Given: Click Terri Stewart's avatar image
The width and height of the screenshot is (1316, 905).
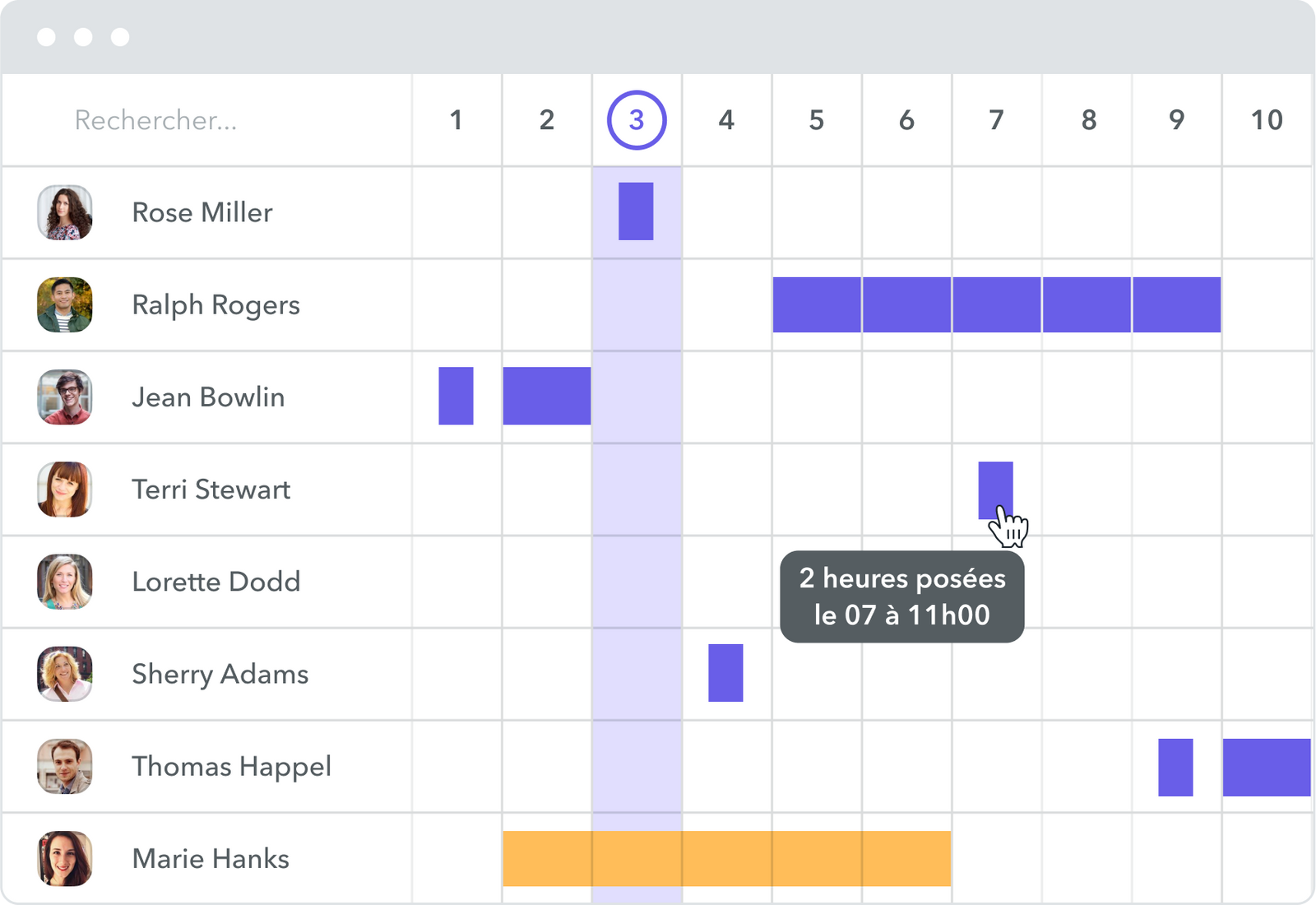Looking at the screenshot, I should tap(65, 489).
